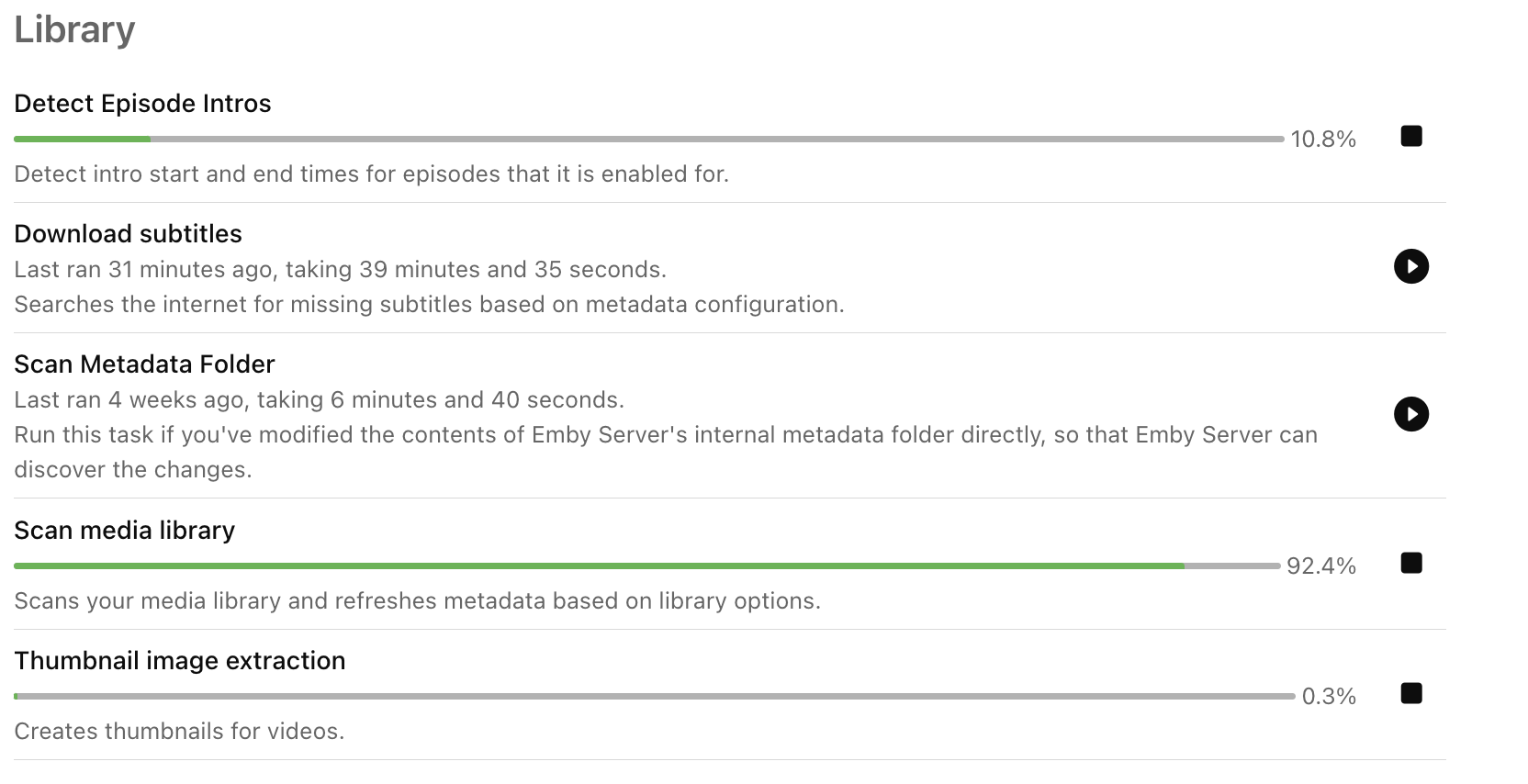Click the Detect Episode Intros progress bar
This screenshot has width=1528, height=784.
point(648,140)
